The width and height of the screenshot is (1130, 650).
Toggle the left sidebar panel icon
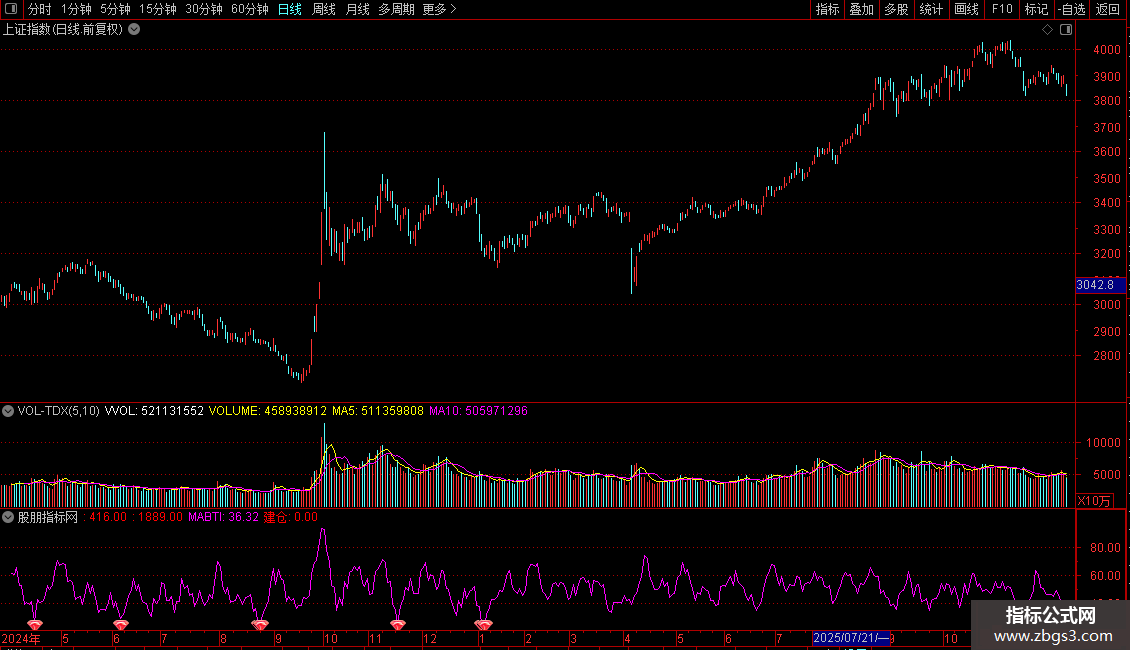11,9
